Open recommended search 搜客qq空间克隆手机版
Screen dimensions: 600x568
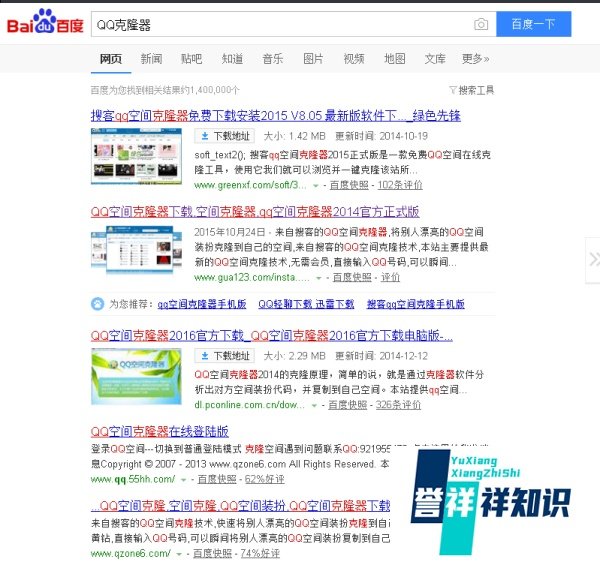pos(416,304)
